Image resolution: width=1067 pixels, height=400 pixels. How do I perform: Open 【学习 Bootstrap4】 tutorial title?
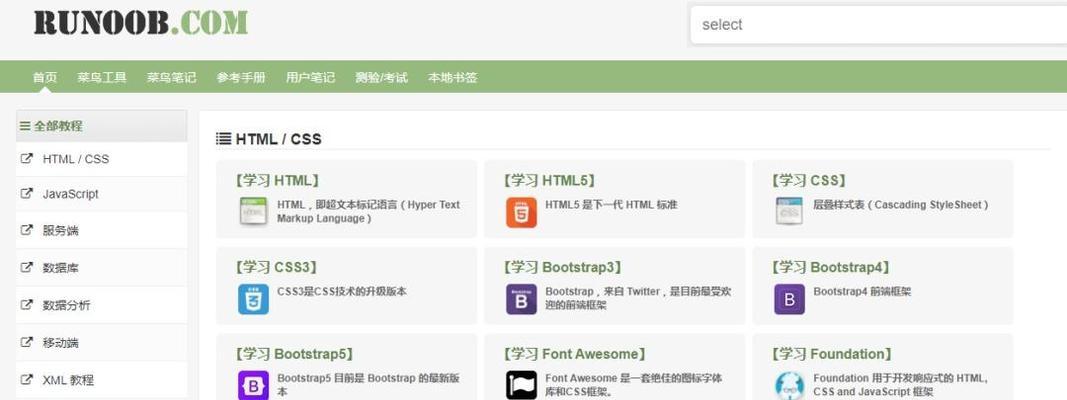[831, 267]
